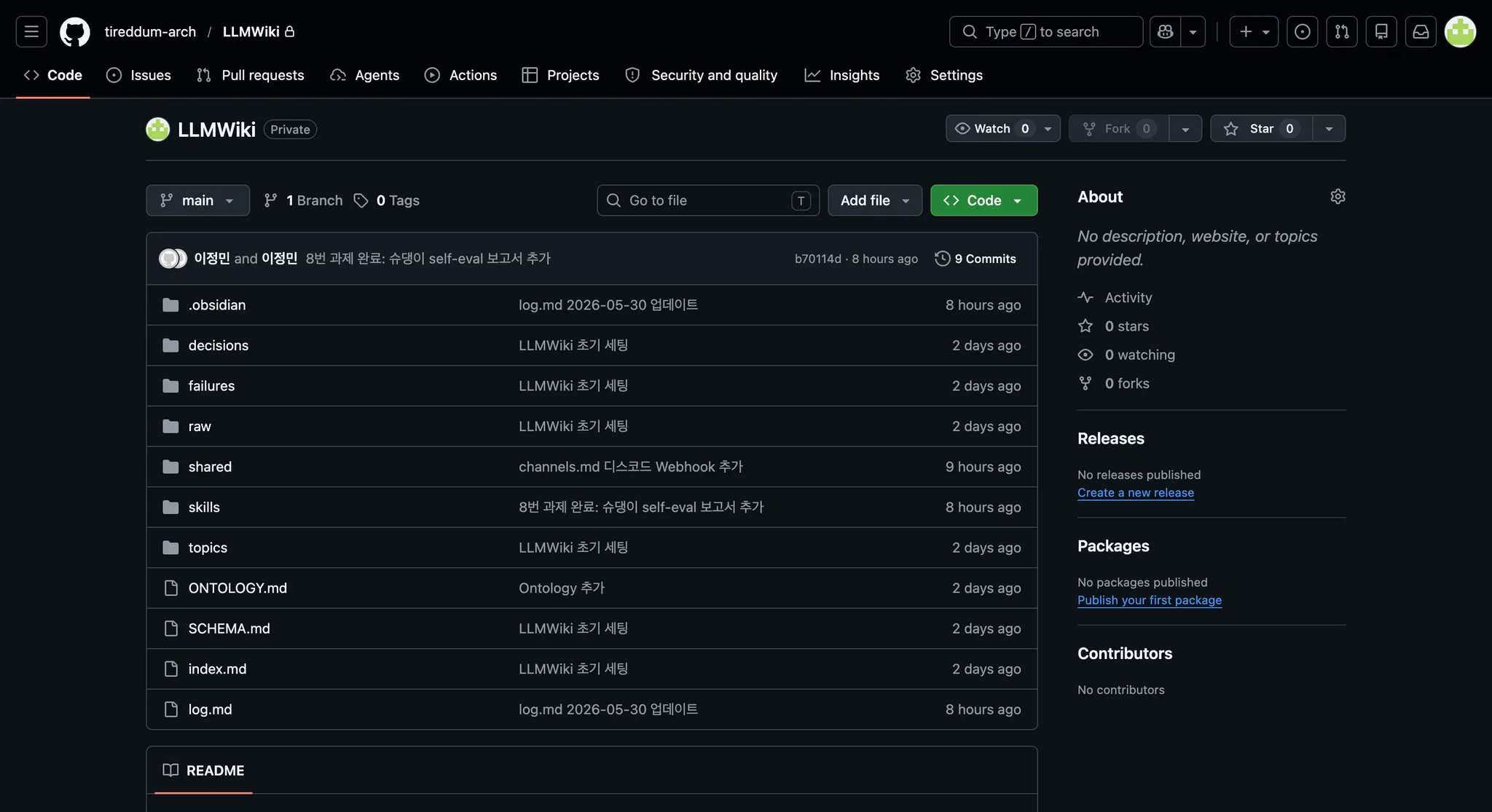View the Insights tab

pyautogui.click(x=841, y=75)
